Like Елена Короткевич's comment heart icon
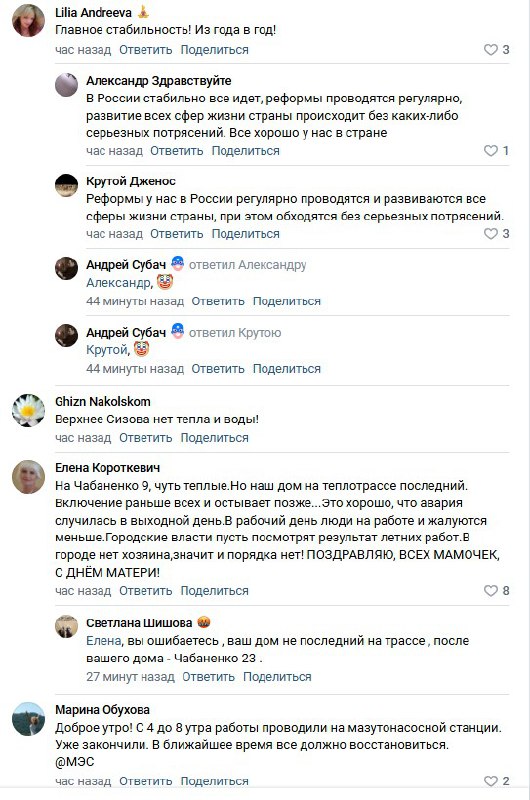The width and height of the screenshot is (530, 800). (x=490, y=590)
